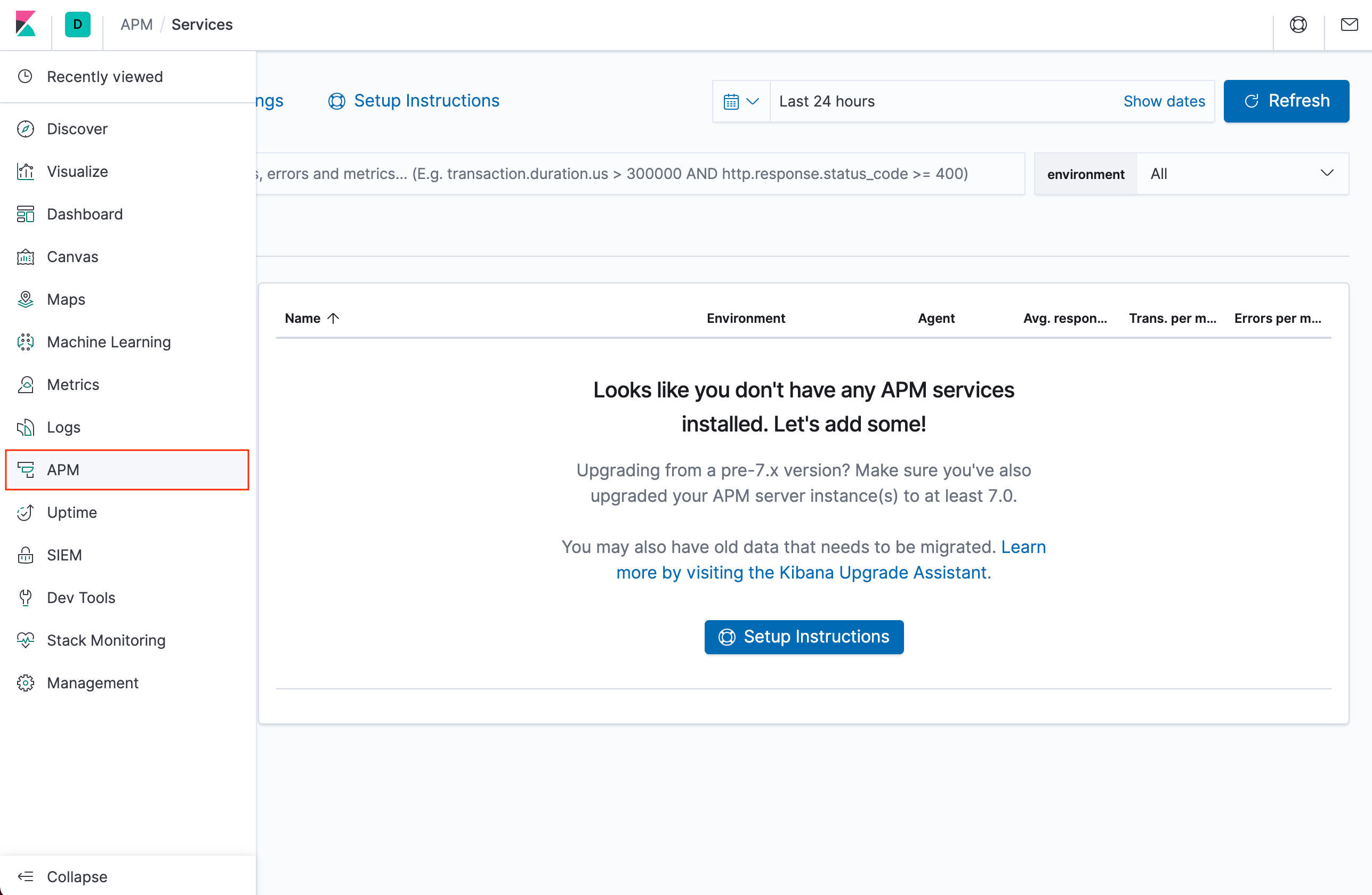Click the Setup Instructions button
The height and width of the screenshot is (895, 1372).
(x=804, y=637)
